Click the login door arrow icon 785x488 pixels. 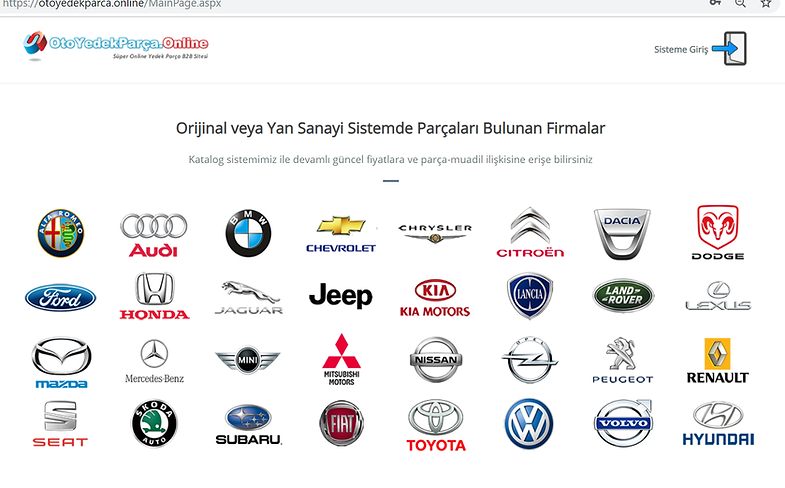pos(729,49)
